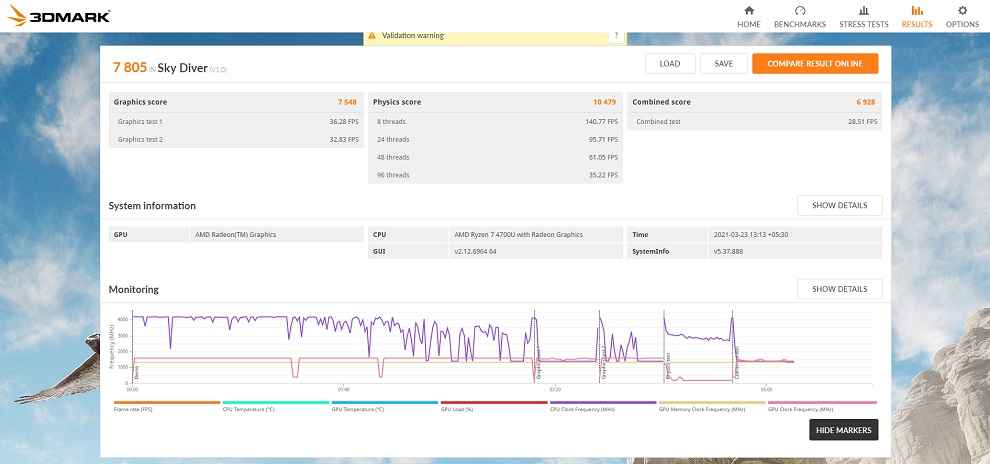This screenshot has width=990, height=464.
Task: Click HIDE MARKERS button
Action: pos(844,430)
